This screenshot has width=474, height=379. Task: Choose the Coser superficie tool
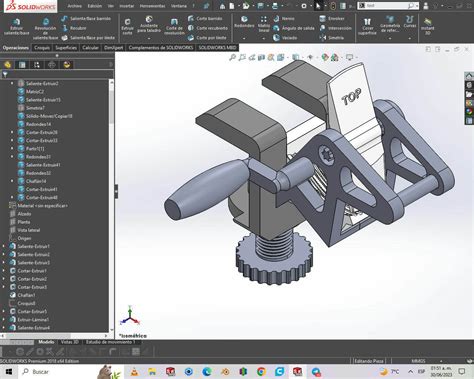click(x=367, y=26)
